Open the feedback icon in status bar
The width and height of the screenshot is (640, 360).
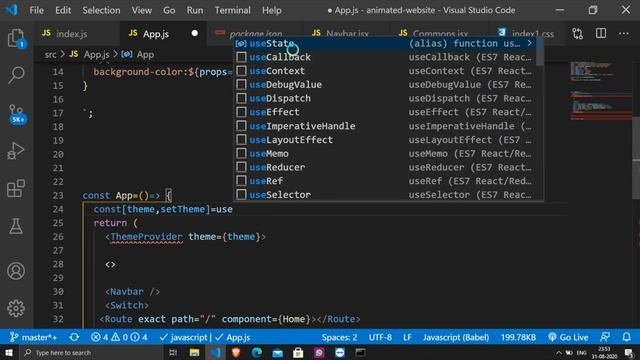coord(605,337)
